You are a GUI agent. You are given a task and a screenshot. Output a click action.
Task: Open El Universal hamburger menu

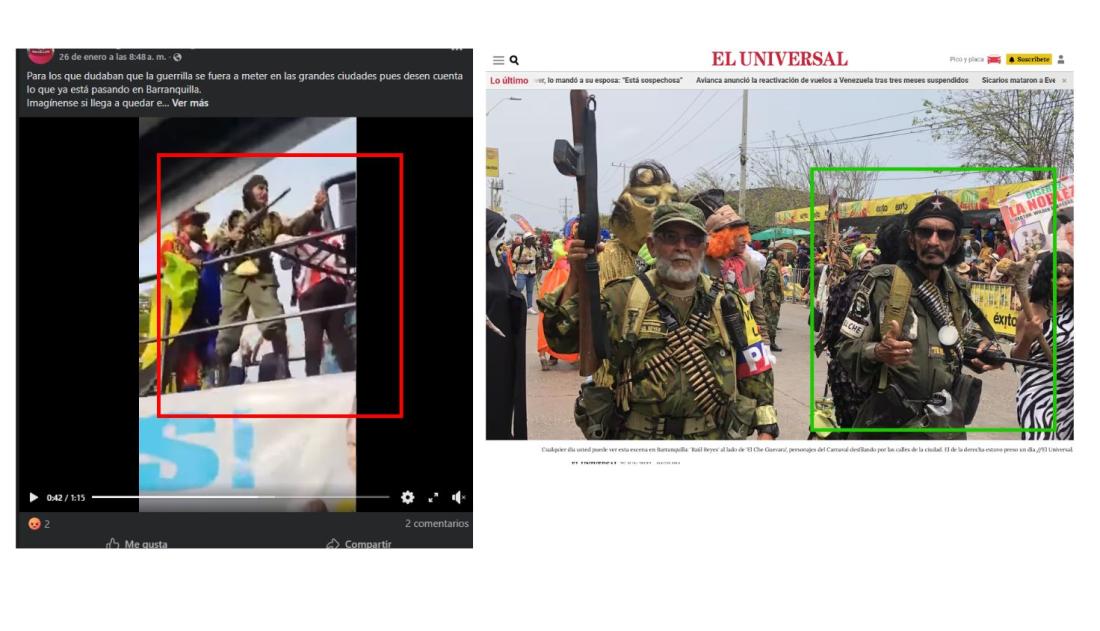pos(498,60)
